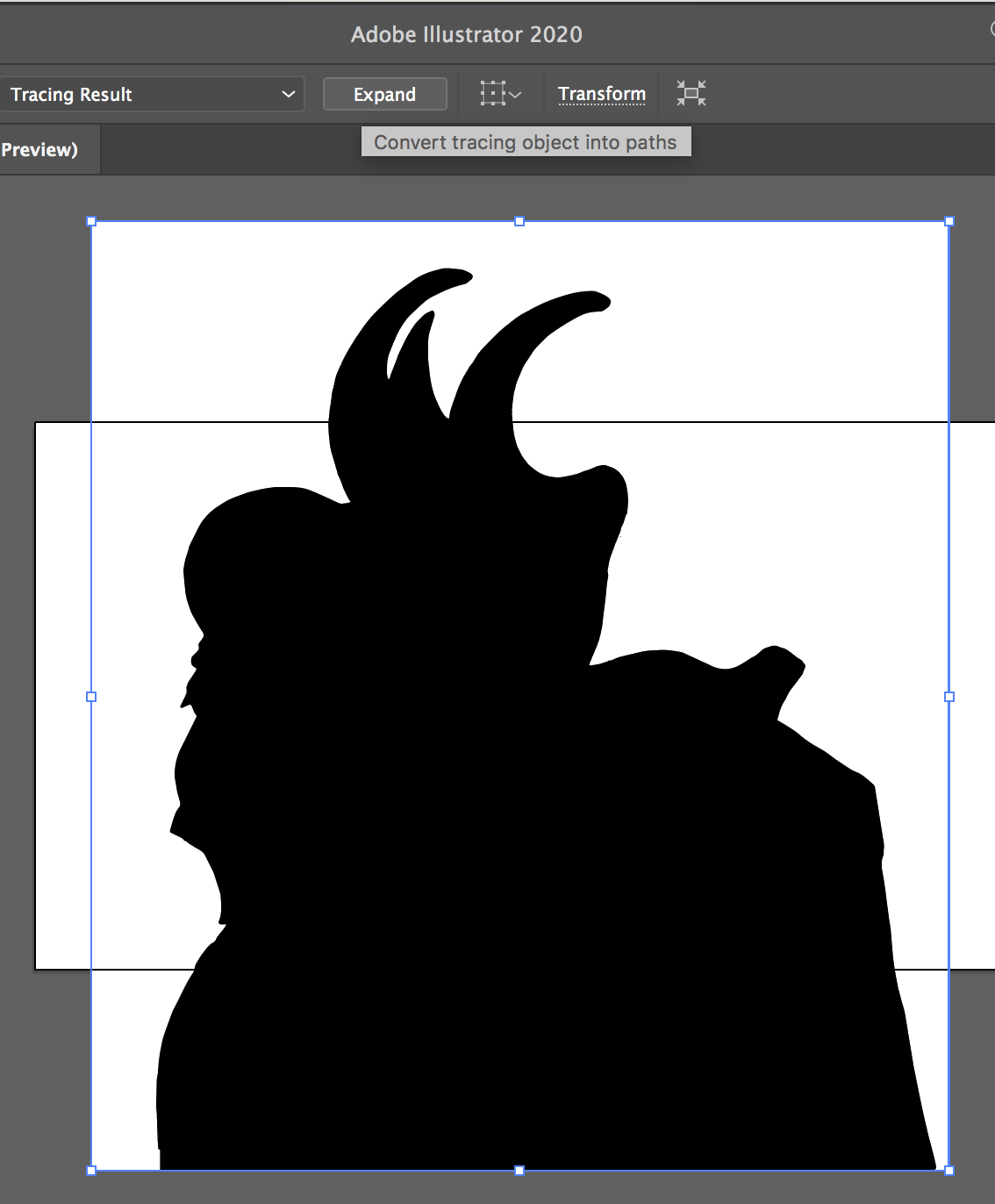Screen dimensions: 995x1204
Task: Click the Adobe Illustrator 2020 title bar
Action: point(466,34)
